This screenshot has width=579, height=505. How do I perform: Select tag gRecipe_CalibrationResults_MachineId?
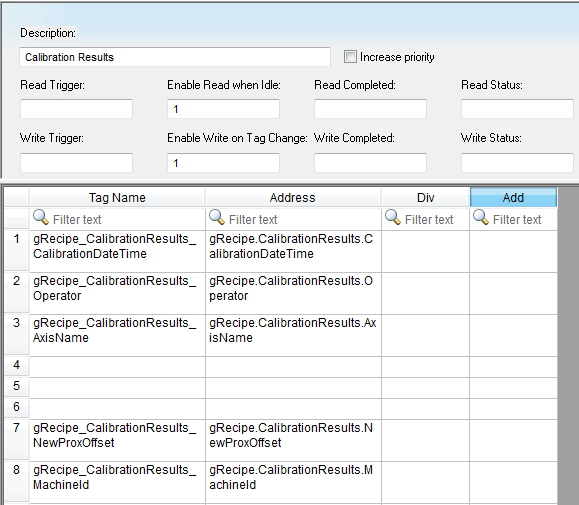click(117, 482)
